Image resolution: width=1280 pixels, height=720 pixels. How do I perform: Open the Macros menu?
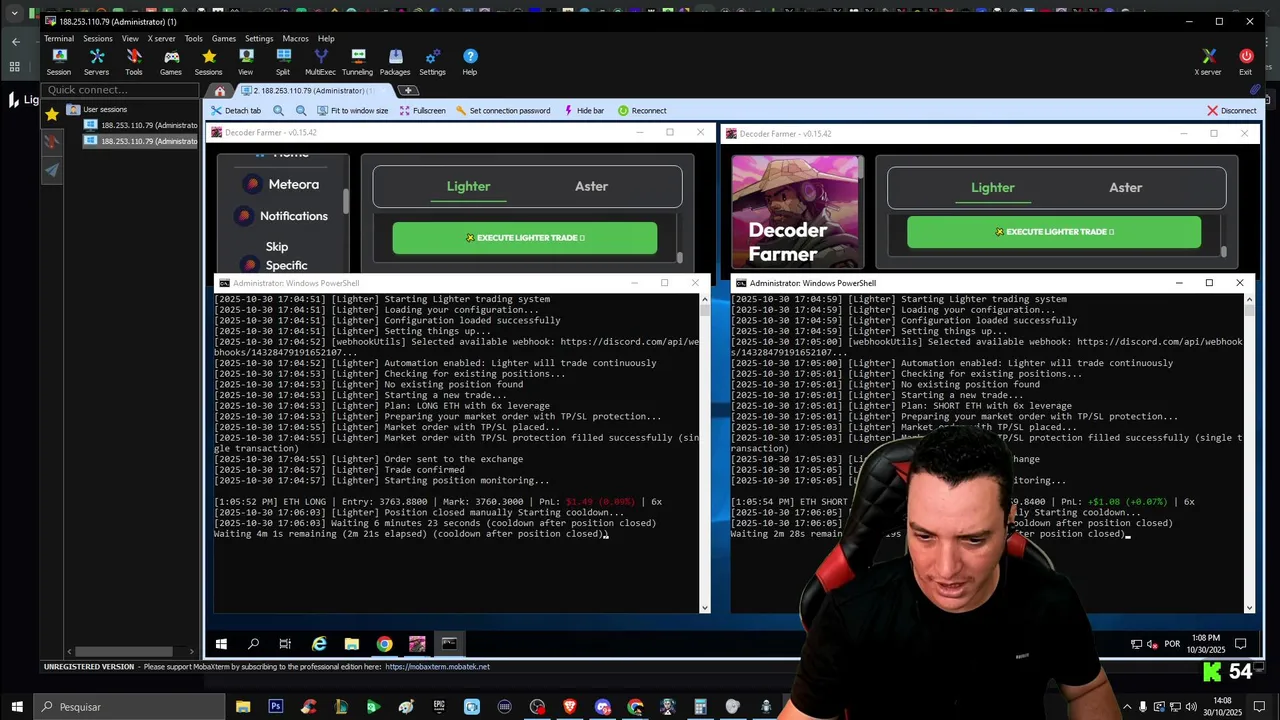[295, 38]
